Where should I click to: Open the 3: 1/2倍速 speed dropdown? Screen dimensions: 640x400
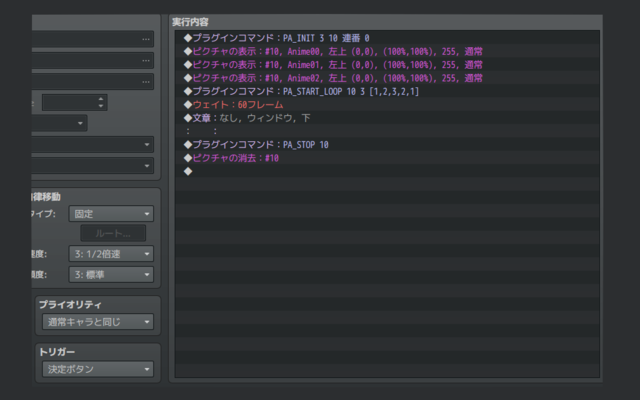click(x=111, y=254)
